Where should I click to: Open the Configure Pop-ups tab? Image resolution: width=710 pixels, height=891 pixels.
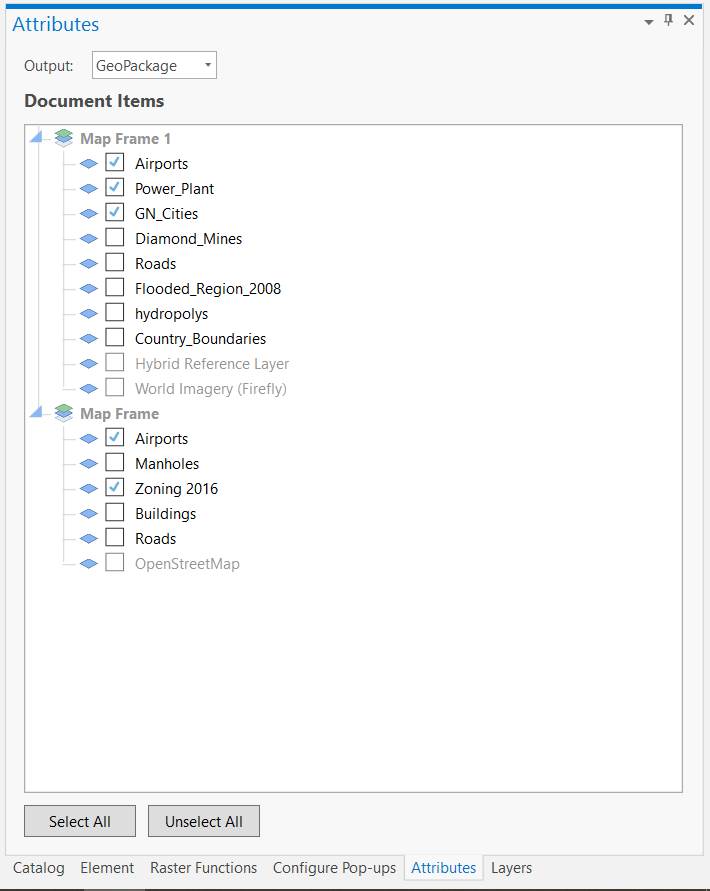tap(334, 868)
